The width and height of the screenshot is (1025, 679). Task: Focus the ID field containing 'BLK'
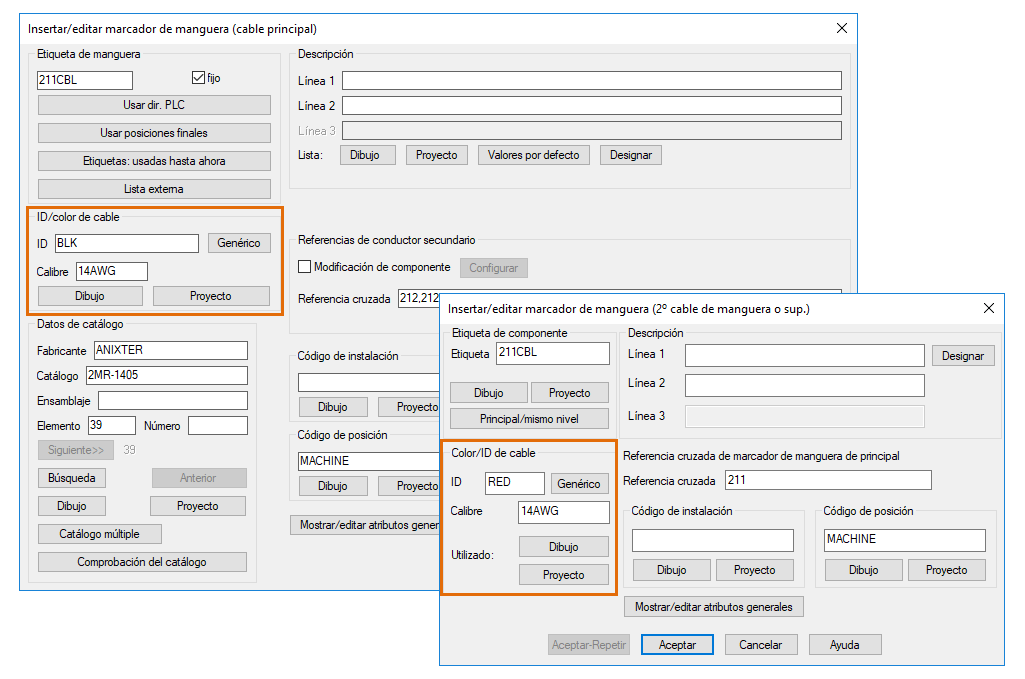[x=127, y=243]
